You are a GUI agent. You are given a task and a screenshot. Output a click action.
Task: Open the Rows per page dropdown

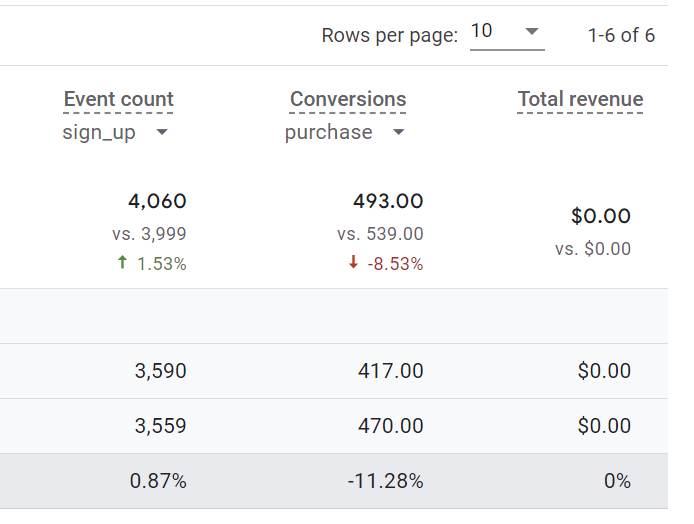pyautogui.click(x=507, y=34)
